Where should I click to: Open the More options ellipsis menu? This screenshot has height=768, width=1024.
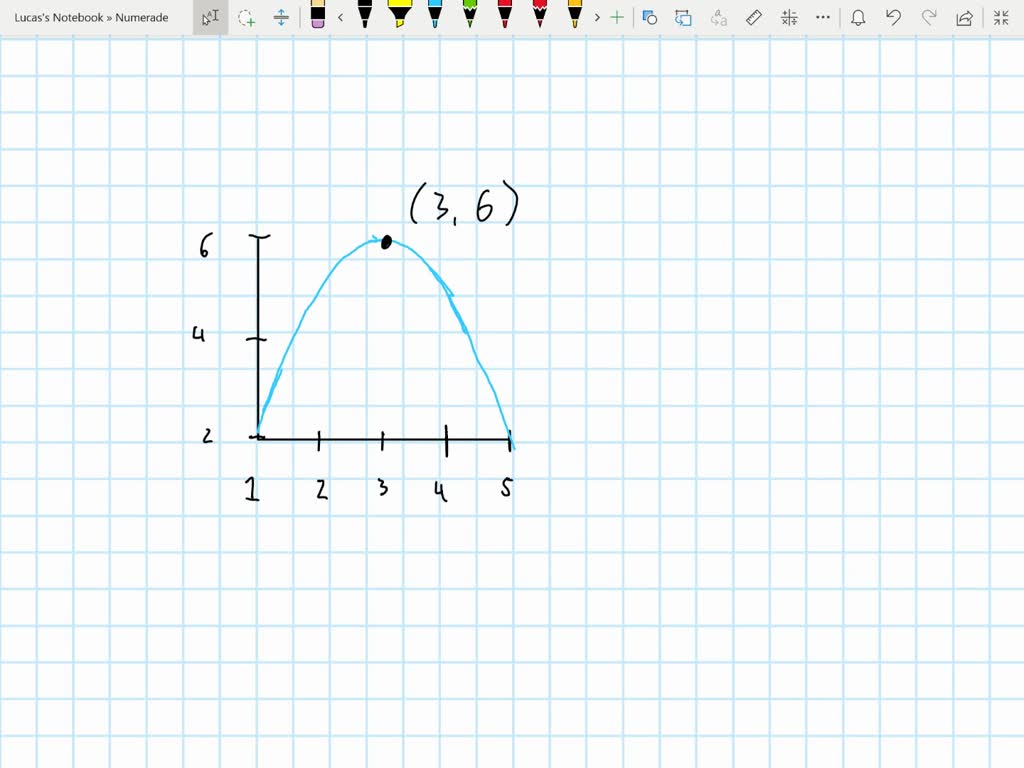click(x=822, y=17)
